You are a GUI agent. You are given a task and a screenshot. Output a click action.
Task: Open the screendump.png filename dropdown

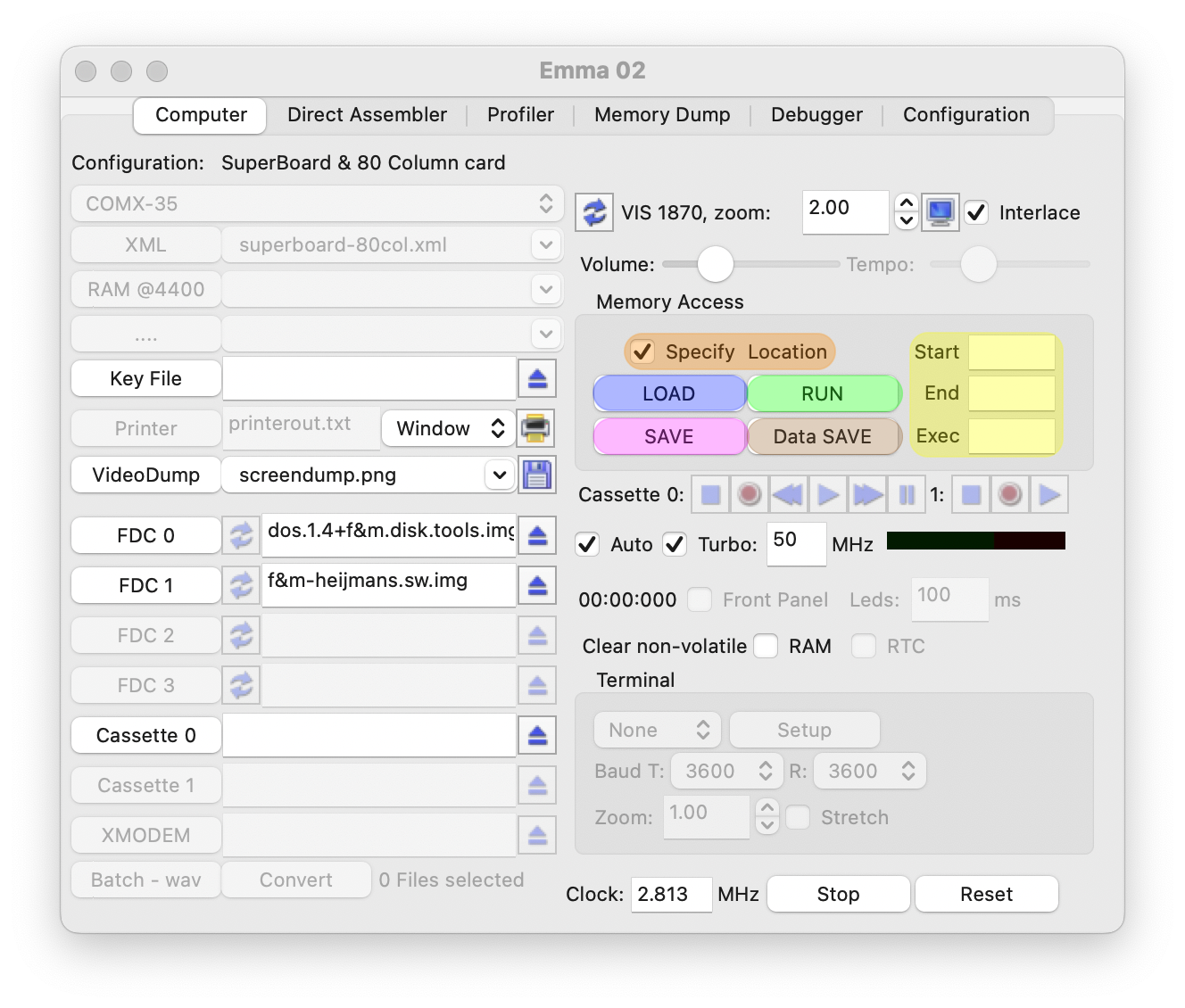499,475
